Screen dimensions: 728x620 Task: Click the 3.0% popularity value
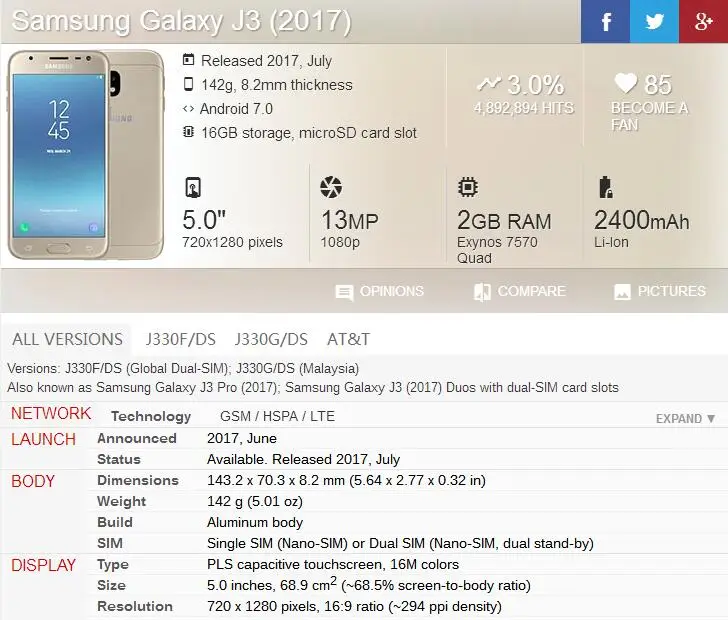[535, 85]
